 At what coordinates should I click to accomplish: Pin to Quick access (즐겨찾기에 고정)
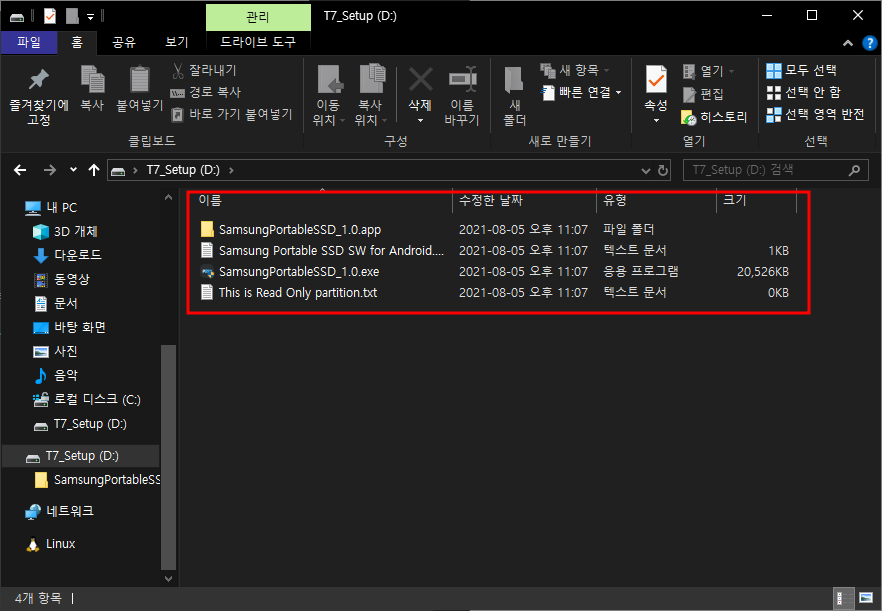click(x=38, y=96)
